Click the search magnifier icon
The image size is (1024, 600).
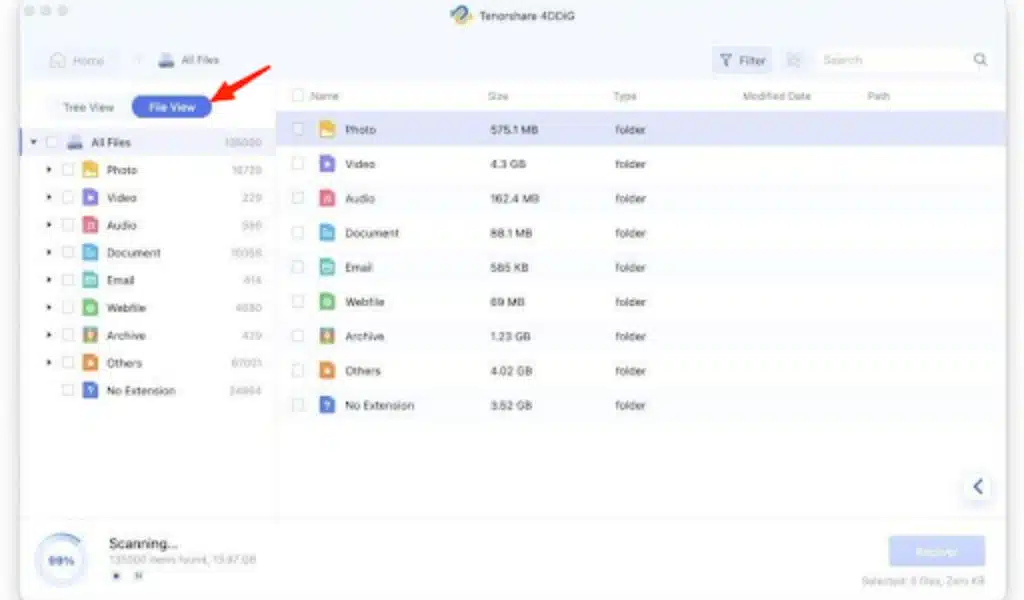tap(979, 59)
